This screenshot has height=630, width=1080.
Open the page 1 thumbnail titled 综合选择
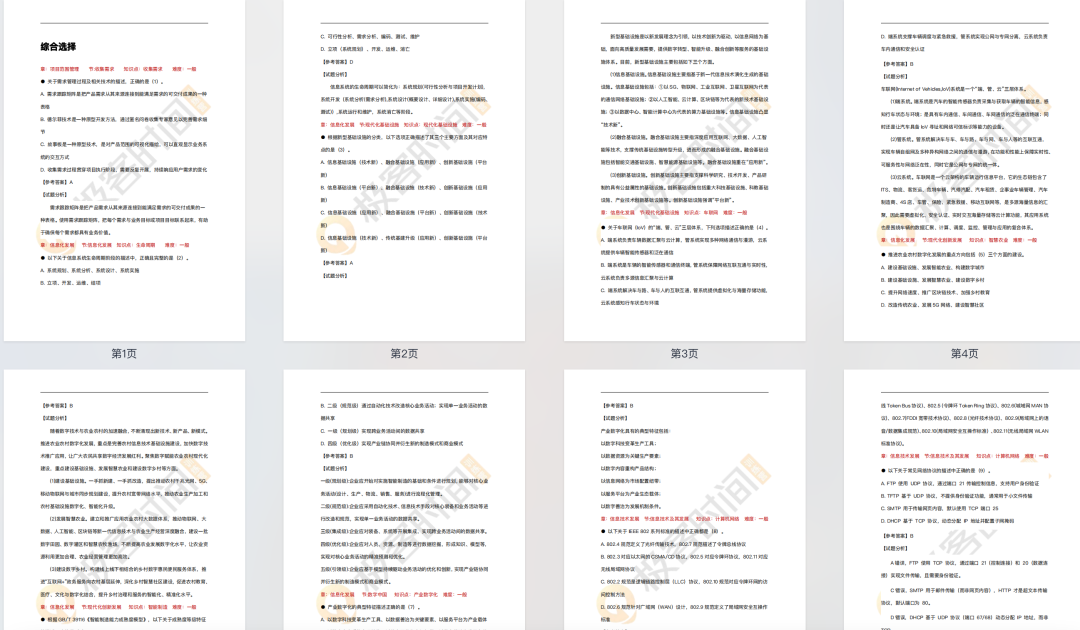tap(124, 170)
